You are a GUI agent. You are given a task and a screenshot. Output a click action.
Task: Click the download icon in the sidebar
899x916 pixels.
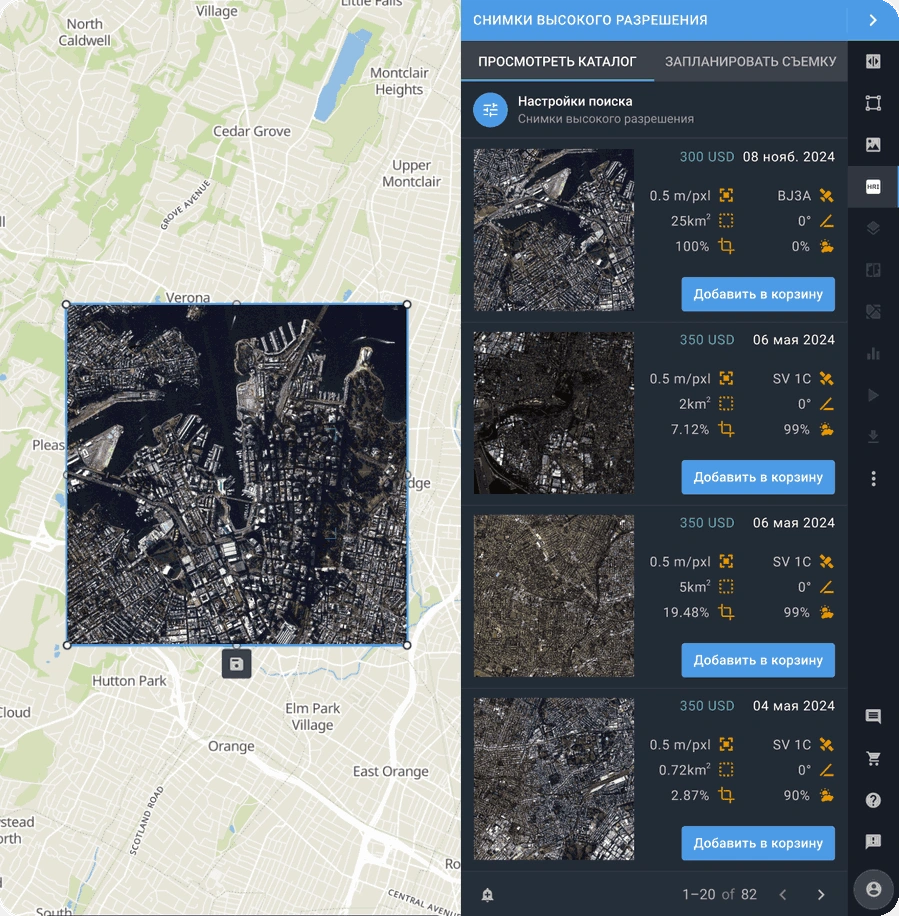point(872,437)
